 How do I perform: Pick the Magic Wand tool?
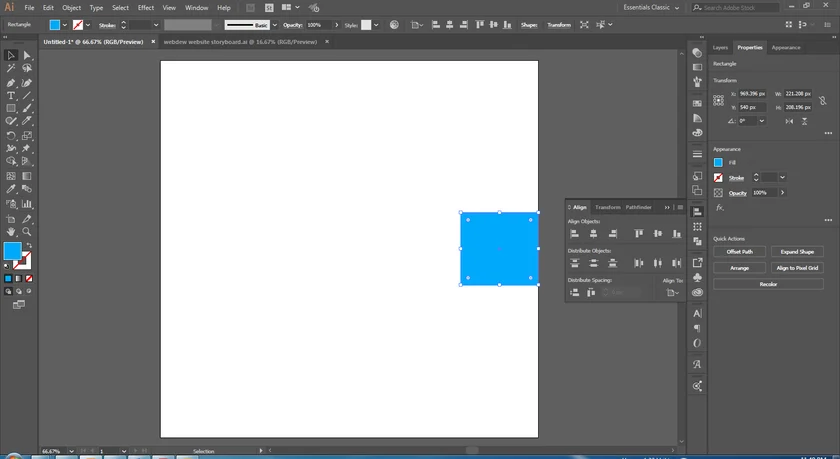tap(11, 69)
